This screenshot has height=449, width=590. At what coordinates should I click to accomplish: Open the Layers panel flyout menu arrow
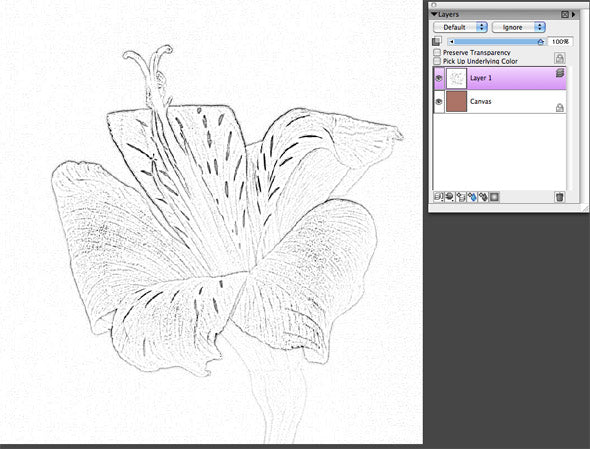pos(573,14)
